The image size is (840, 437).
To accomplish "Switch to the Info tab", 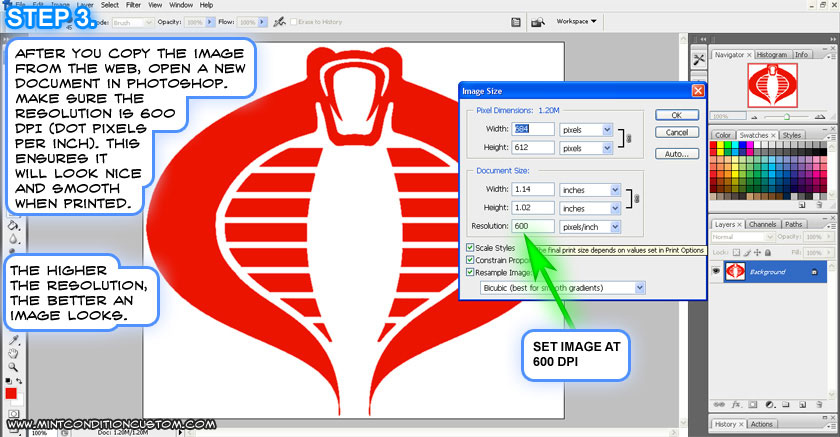I will (x=801, y=55).
